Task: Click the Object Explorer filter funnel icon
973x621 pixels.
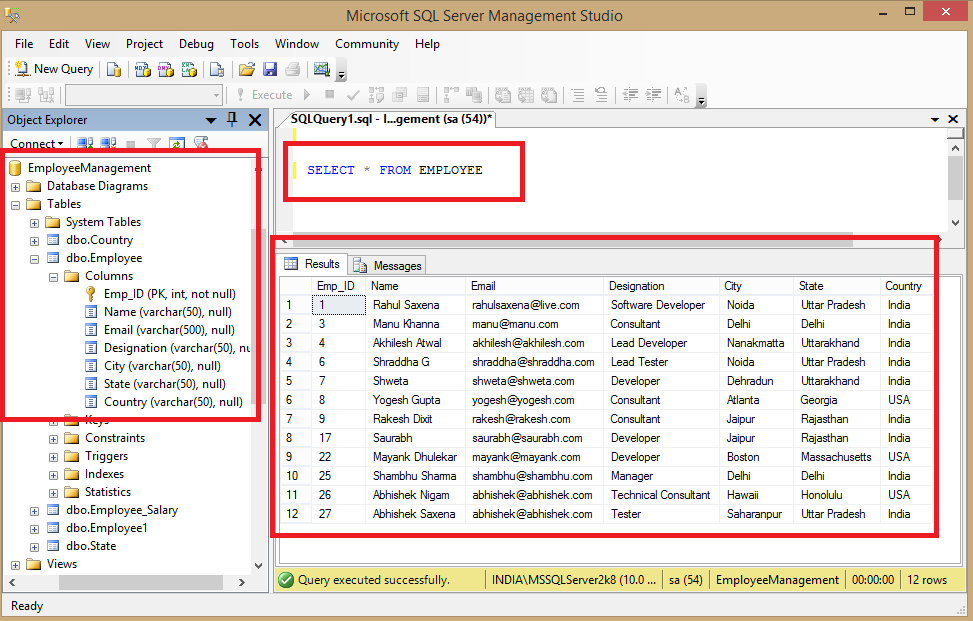Action: pos(154,144)
